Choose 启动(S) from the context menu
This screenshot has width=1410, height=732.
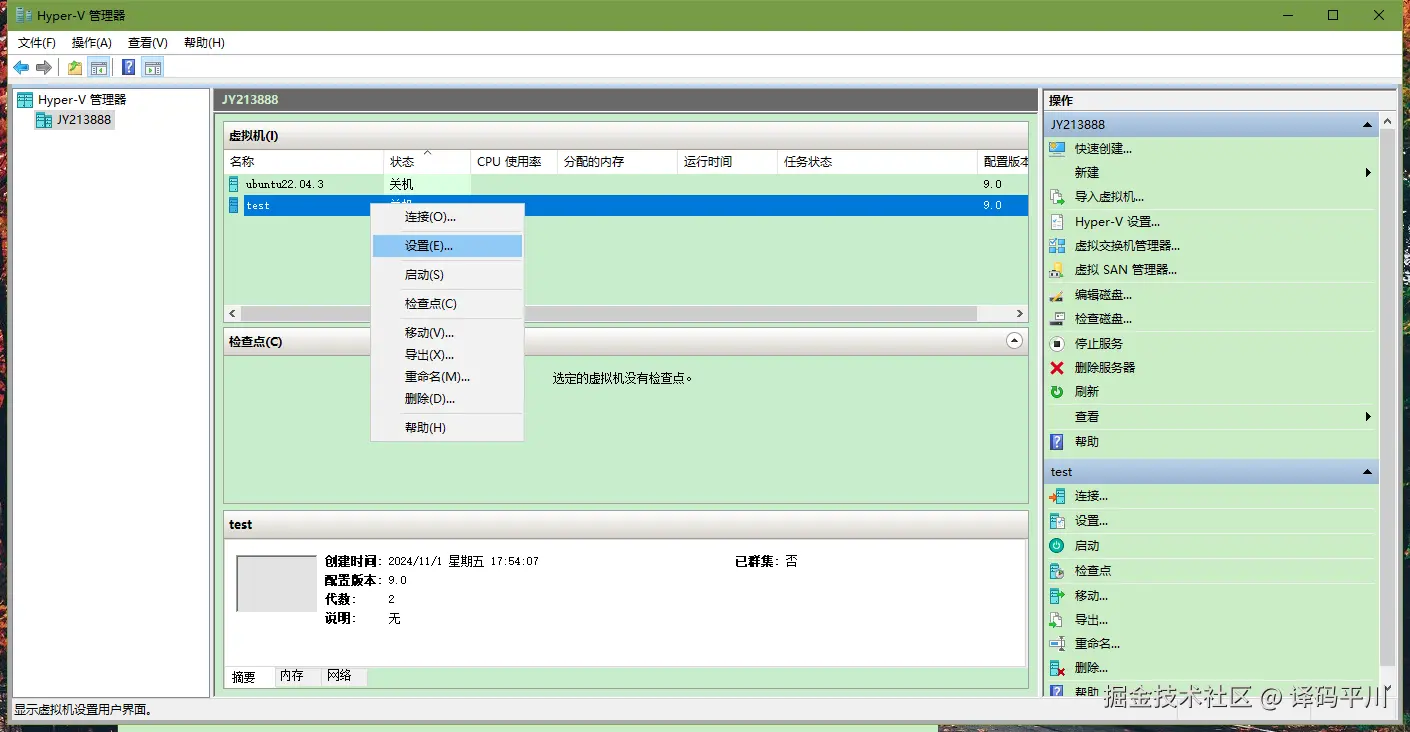447,274
